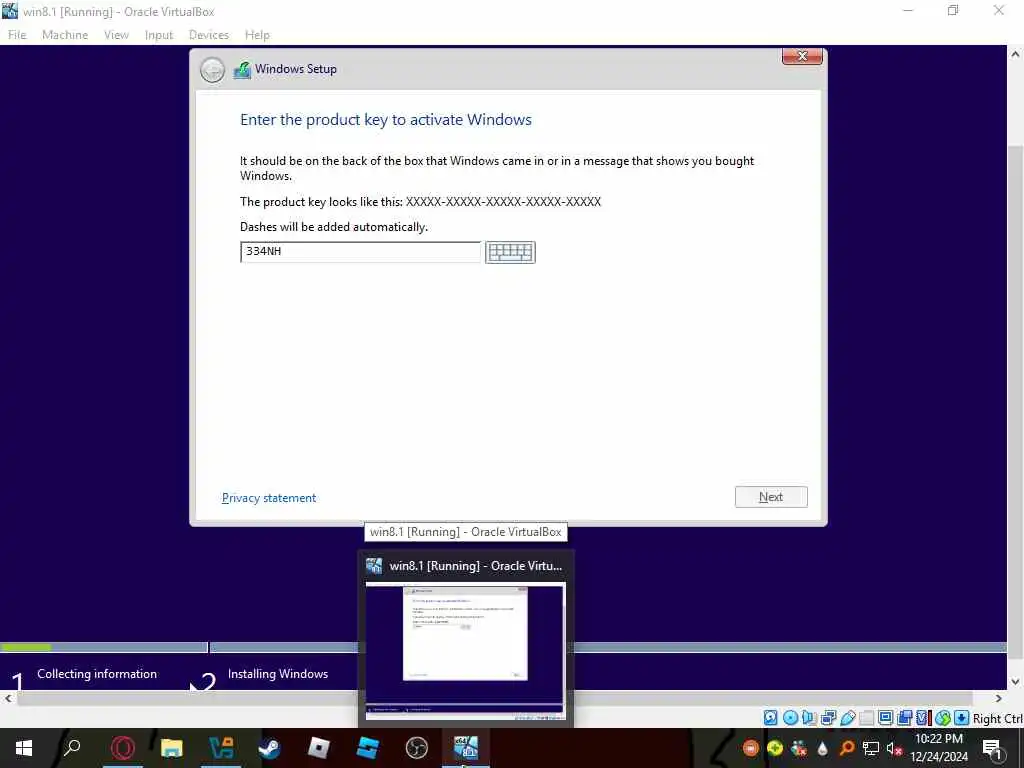Image resolution: width=1024 pixels, height=768 pixels.
Task: Launch Steam from taskbar
Action: [270, 748]
